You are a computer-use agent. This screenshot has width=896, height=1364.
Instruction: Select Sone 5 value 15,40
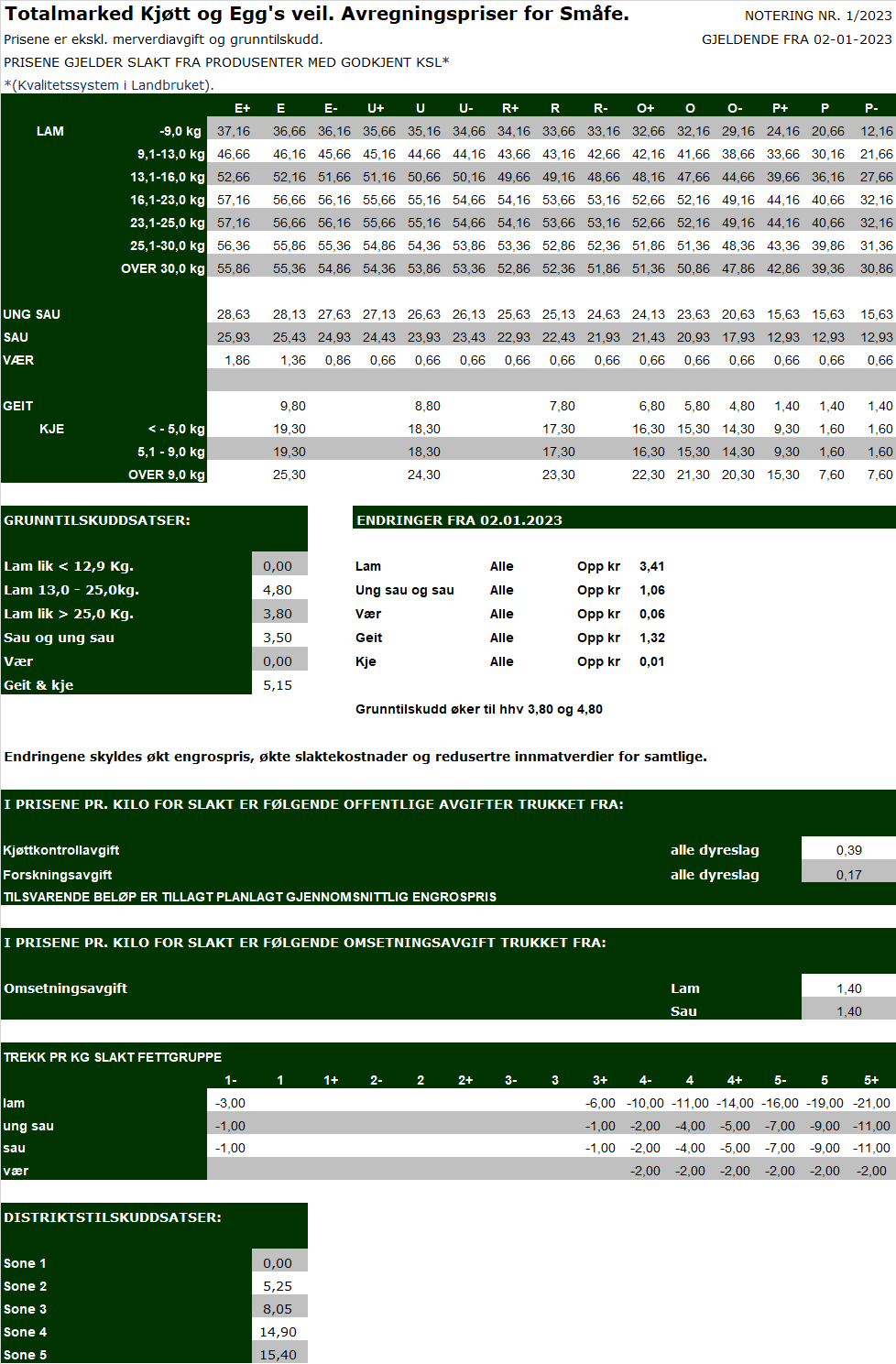pos(279,1355)
